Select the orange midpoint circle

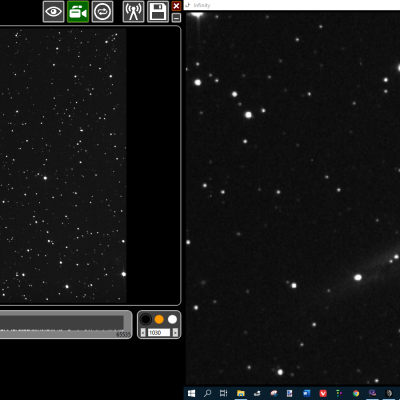159,319
